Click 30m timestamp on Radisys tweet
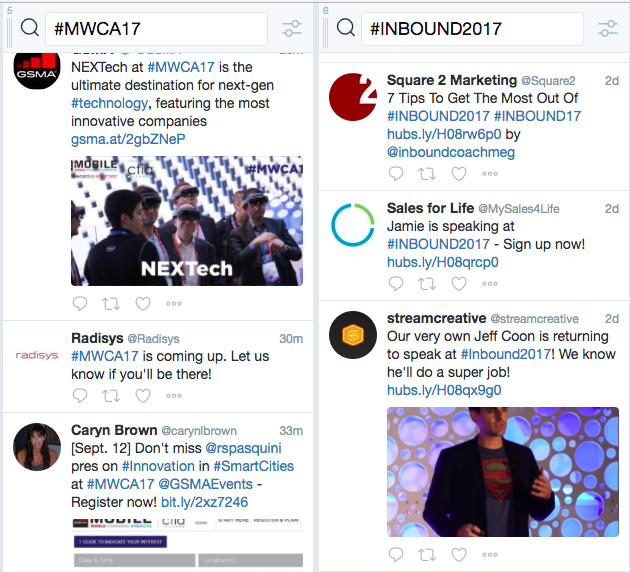 291,339
